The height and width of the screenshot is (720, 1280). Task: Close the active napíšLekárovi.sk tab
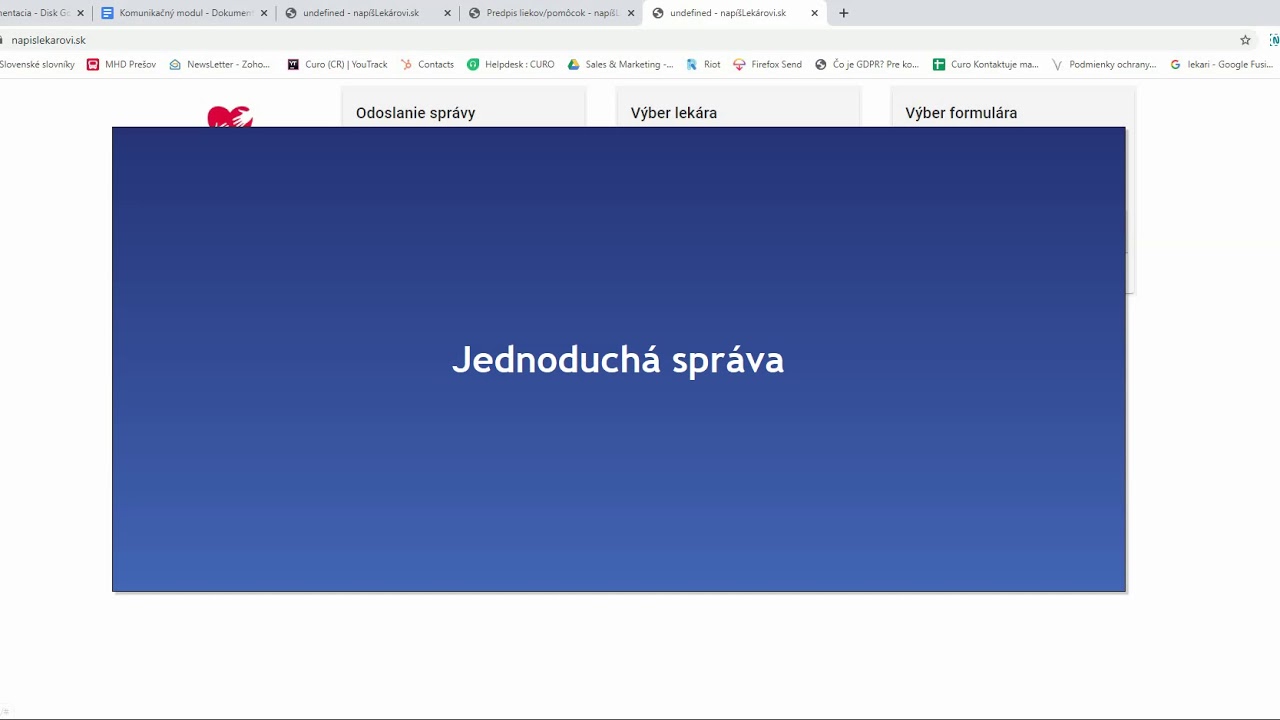(x=814, y=13)
